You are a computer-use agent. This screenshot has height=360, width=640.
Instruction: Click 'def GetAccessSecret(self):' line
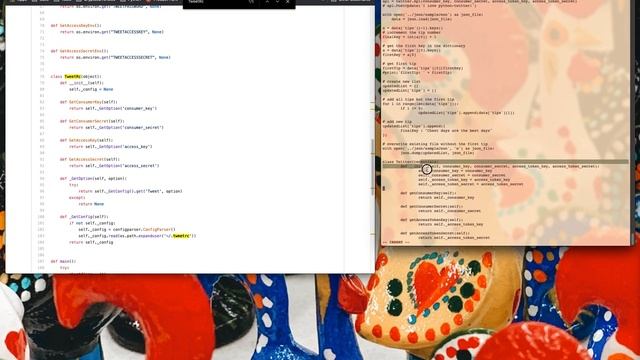point(89,160)
